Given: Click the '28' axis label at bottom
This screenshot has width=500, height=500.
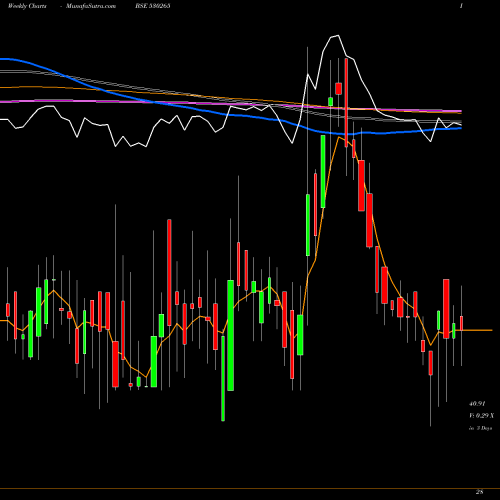Looking at the screenshot, I should pos(479,492).
